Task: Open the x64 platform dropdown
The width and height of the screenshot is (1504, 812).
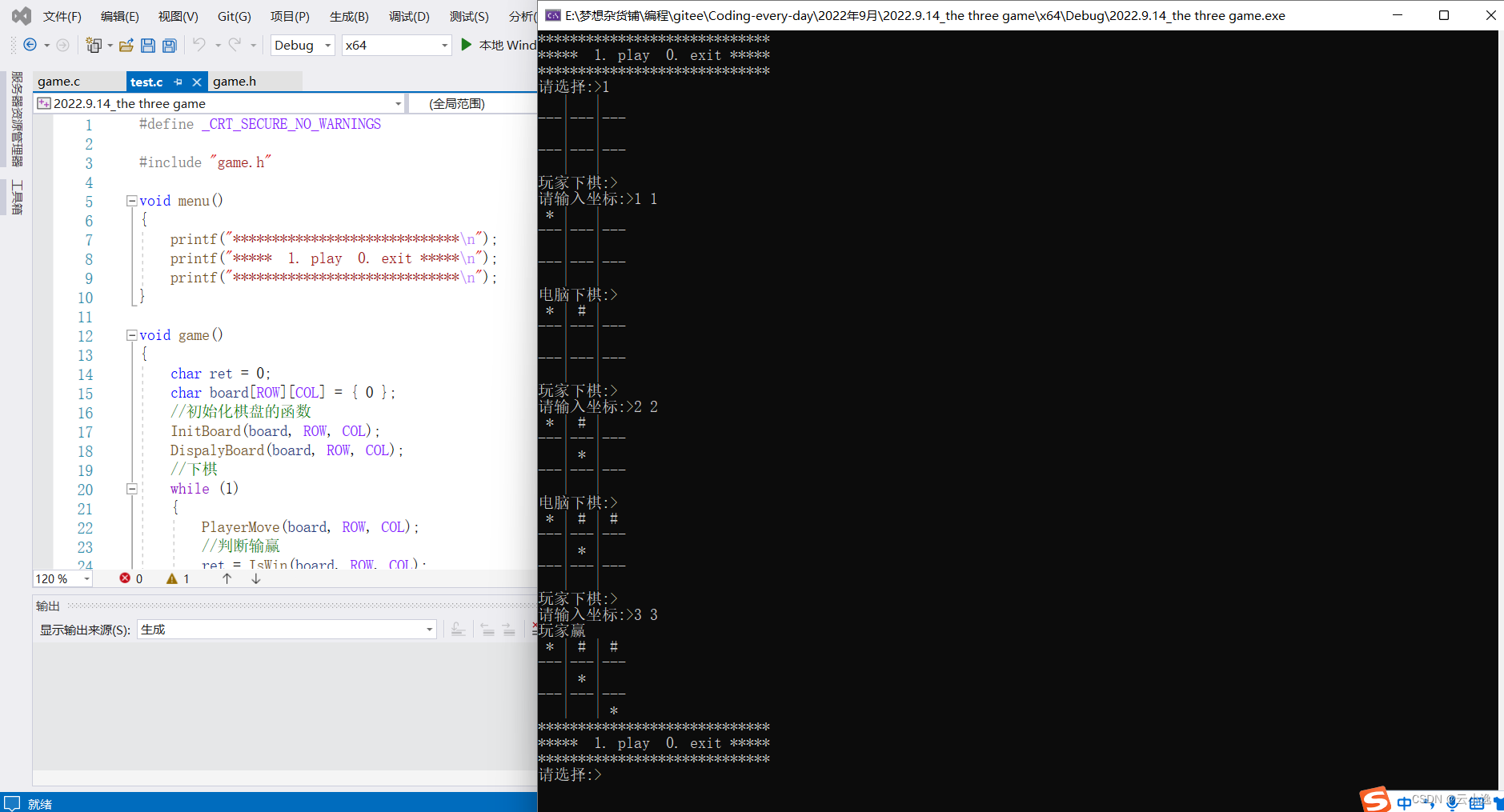Action: tap(396, 46)
